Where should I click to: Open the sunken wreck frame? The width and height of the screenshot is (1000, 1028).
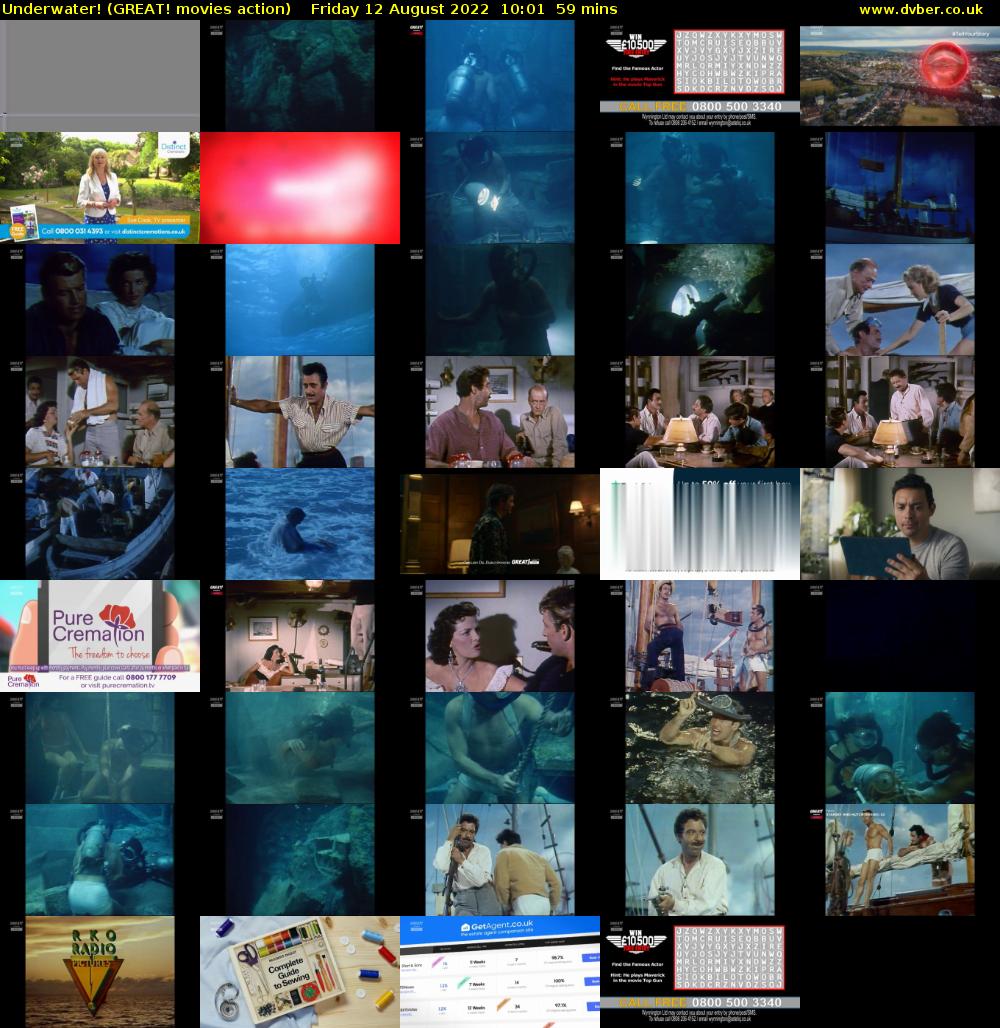click(300, 860)
